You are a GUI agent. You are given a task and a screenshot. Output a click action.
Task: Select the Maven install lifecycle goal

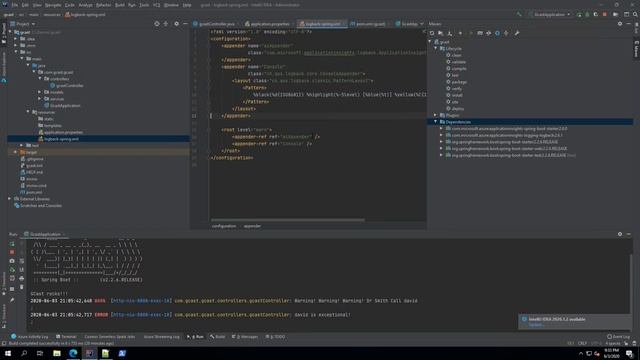(x=457, y=95)
